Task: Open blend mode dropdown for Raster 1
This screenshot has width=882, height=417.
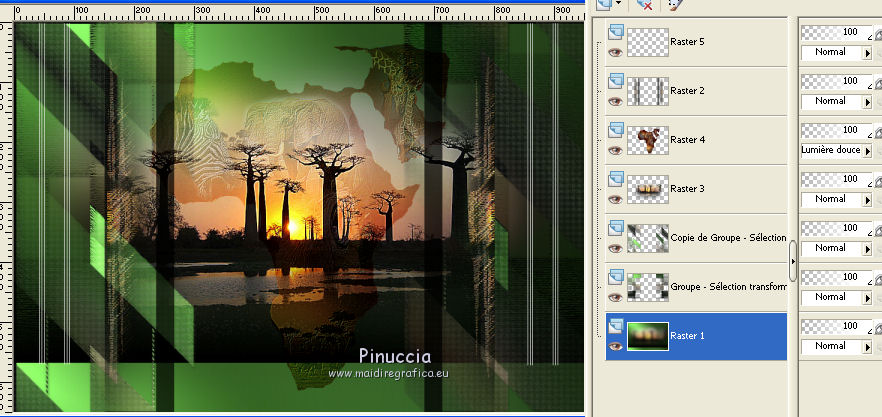Action: tap(867, 347)
